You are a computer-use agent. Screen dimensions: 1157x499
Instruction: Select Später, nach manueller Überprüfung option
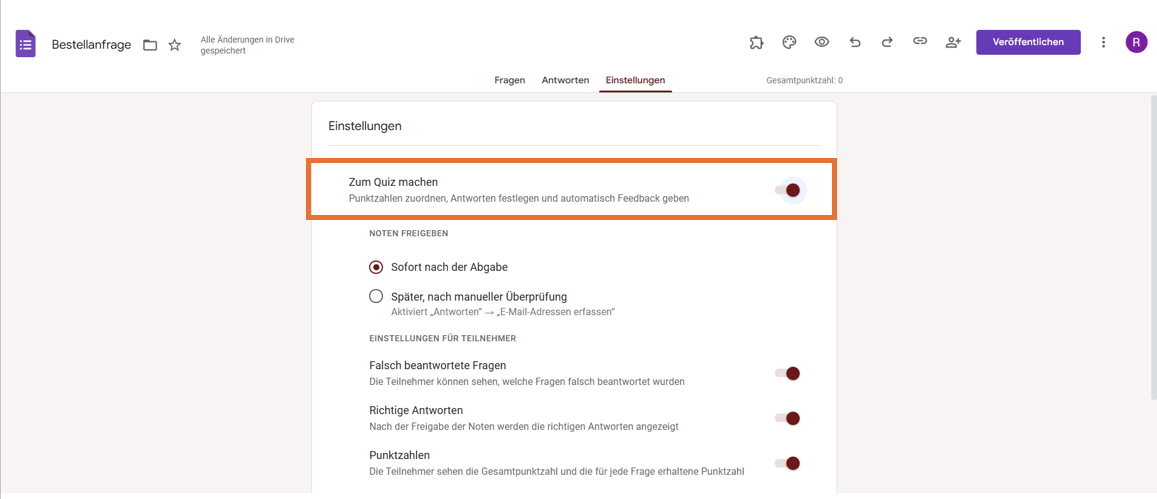[376, 297]
